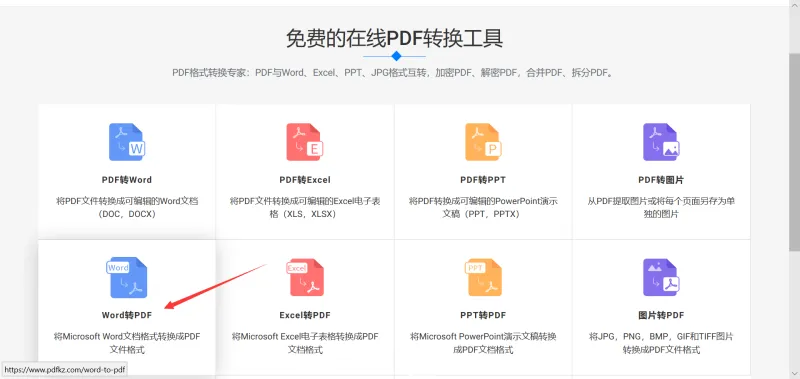Click the PDF转Word title link

coord(127,180)
